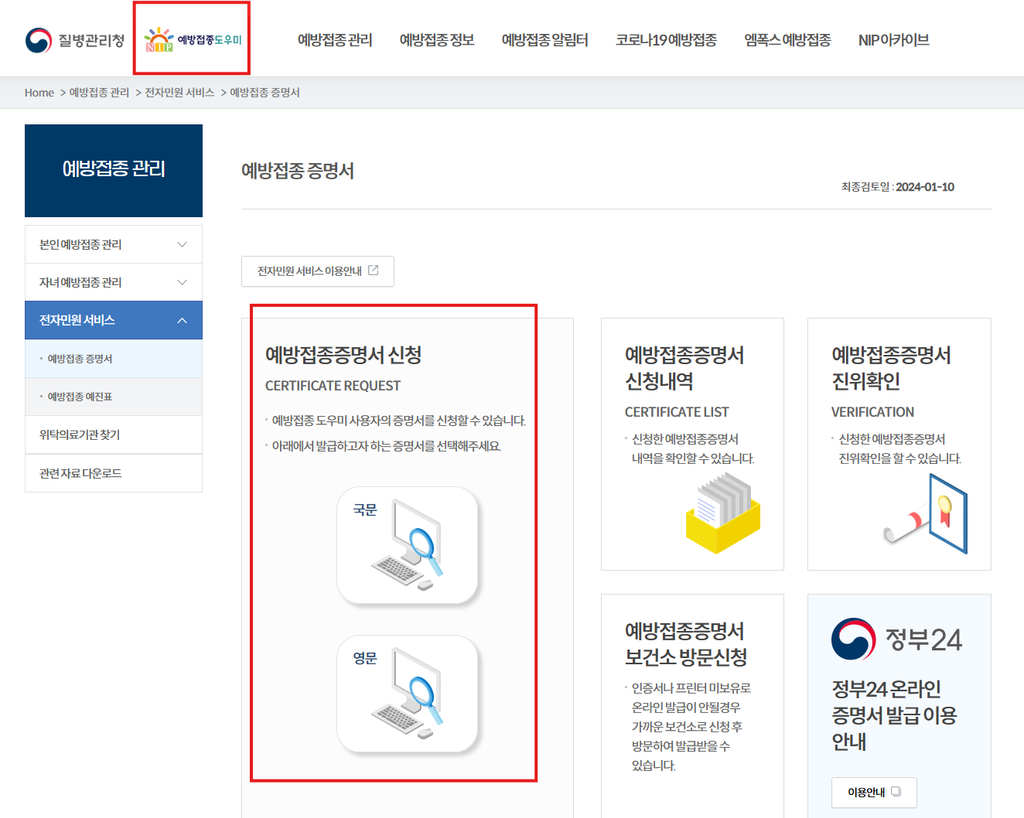The image size is (1024, 818).
Task: Open the 예방접종 알림터 top menu
Action: [545, 40]
